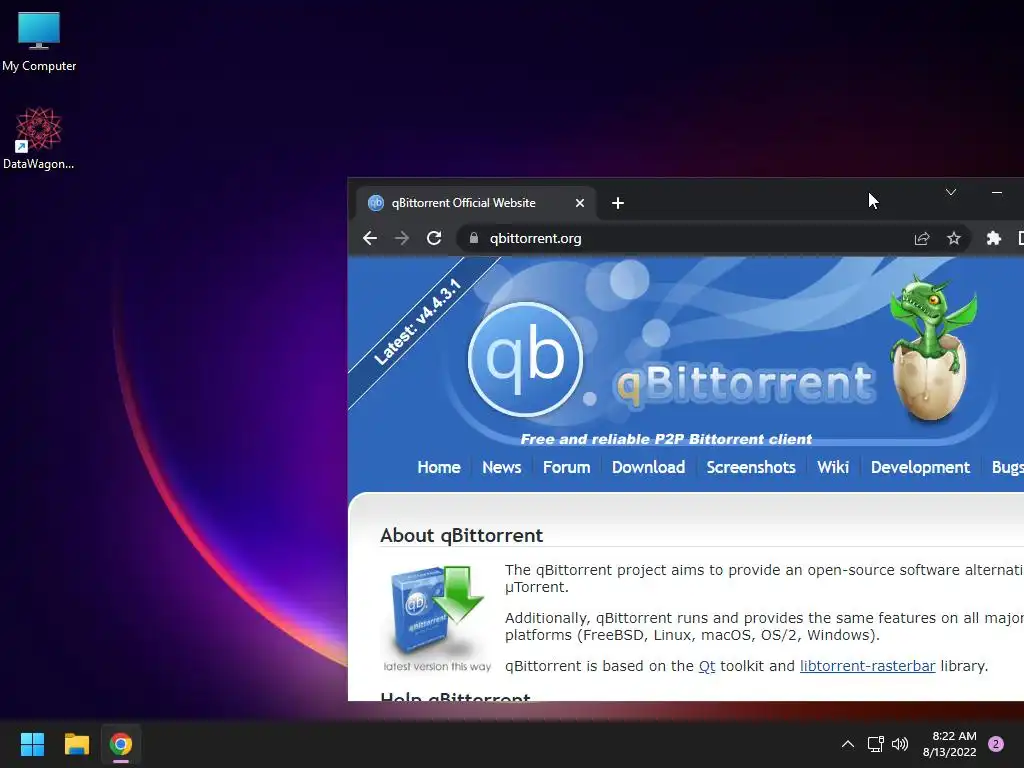Select the qBittorrent Official Website tab
1024x768 pixels.
click(x=475, y=203)
